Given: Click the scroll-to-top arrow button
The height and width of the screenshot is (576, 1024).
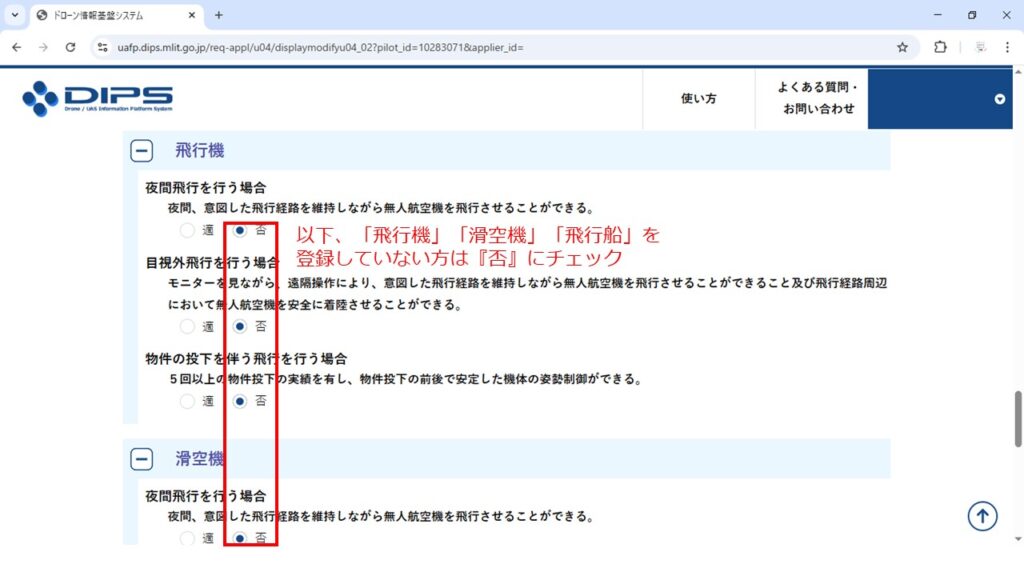Looking at the screenshot, I should (x=982, y=516).
